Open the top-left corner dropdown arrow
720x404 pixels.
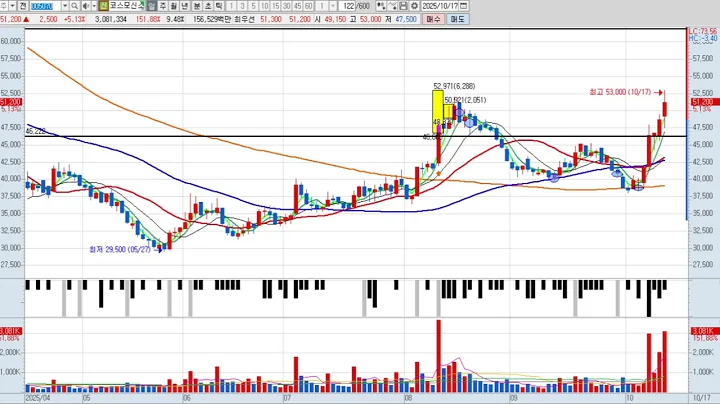12,6
